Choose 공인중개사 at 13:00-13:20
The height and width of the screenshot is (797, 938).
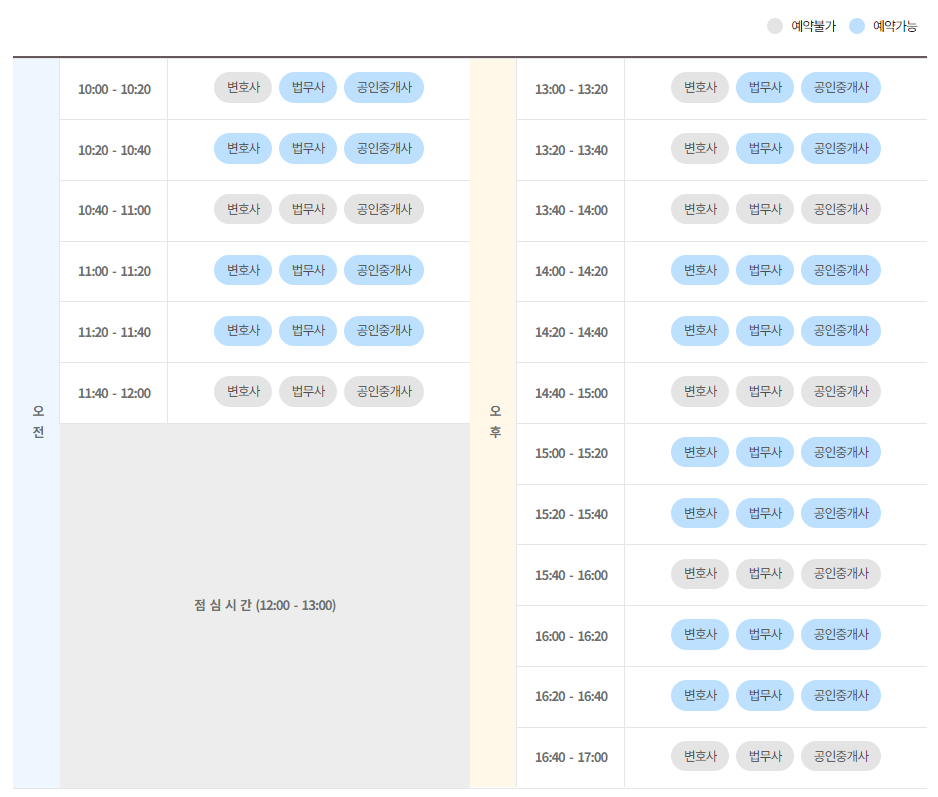pyautogui.click(x=840, y=87)
